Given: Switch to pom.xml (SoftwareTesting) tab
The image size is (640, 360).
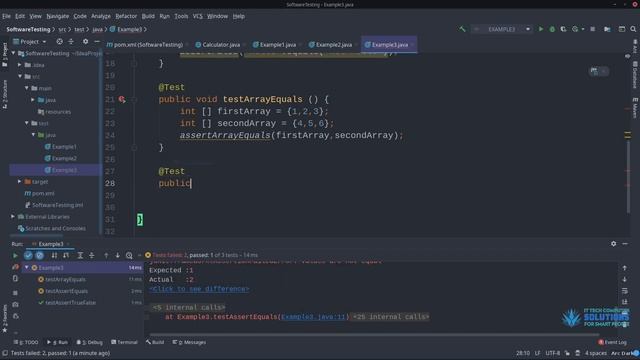Looking at the screenshot, I should 144,45.
